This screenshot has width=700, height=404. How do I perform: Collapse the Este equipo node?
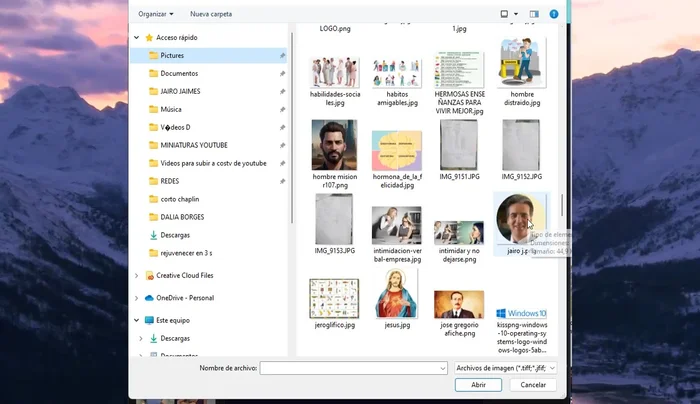tap(137, 320)
